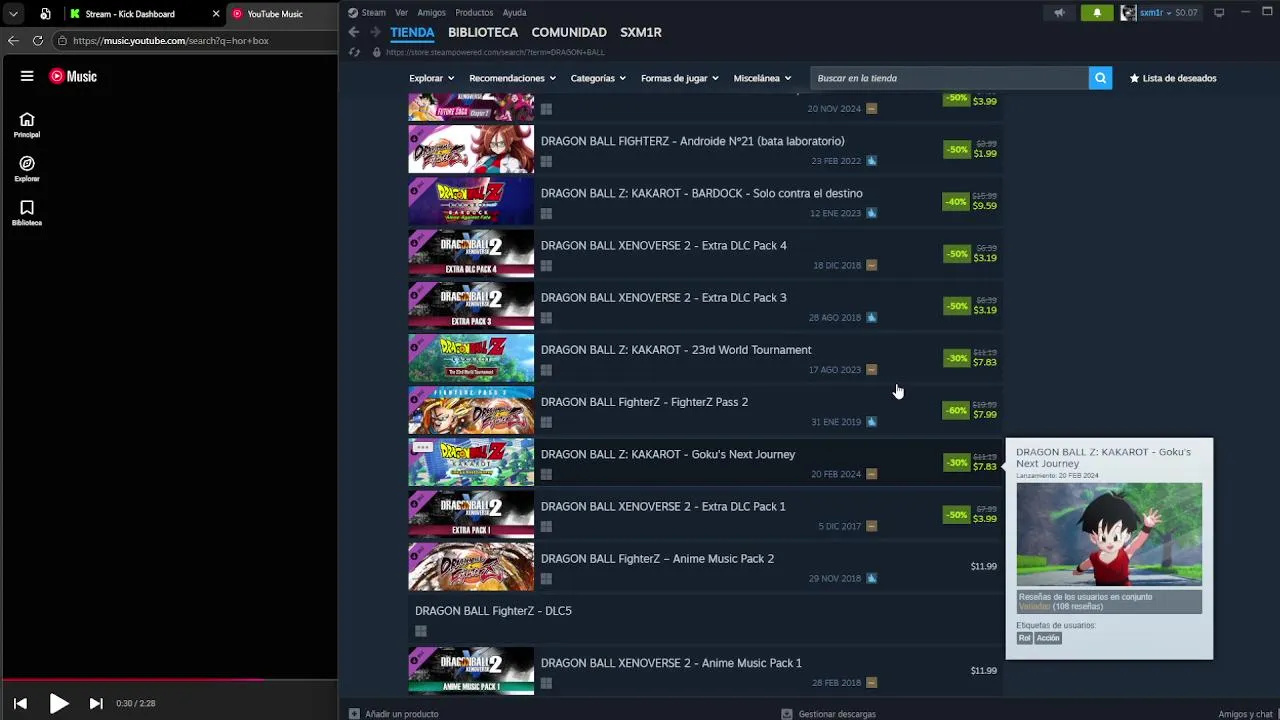Go to BIBLIOTECA section in Steam
1280x720 pixels.
[483, 32]
